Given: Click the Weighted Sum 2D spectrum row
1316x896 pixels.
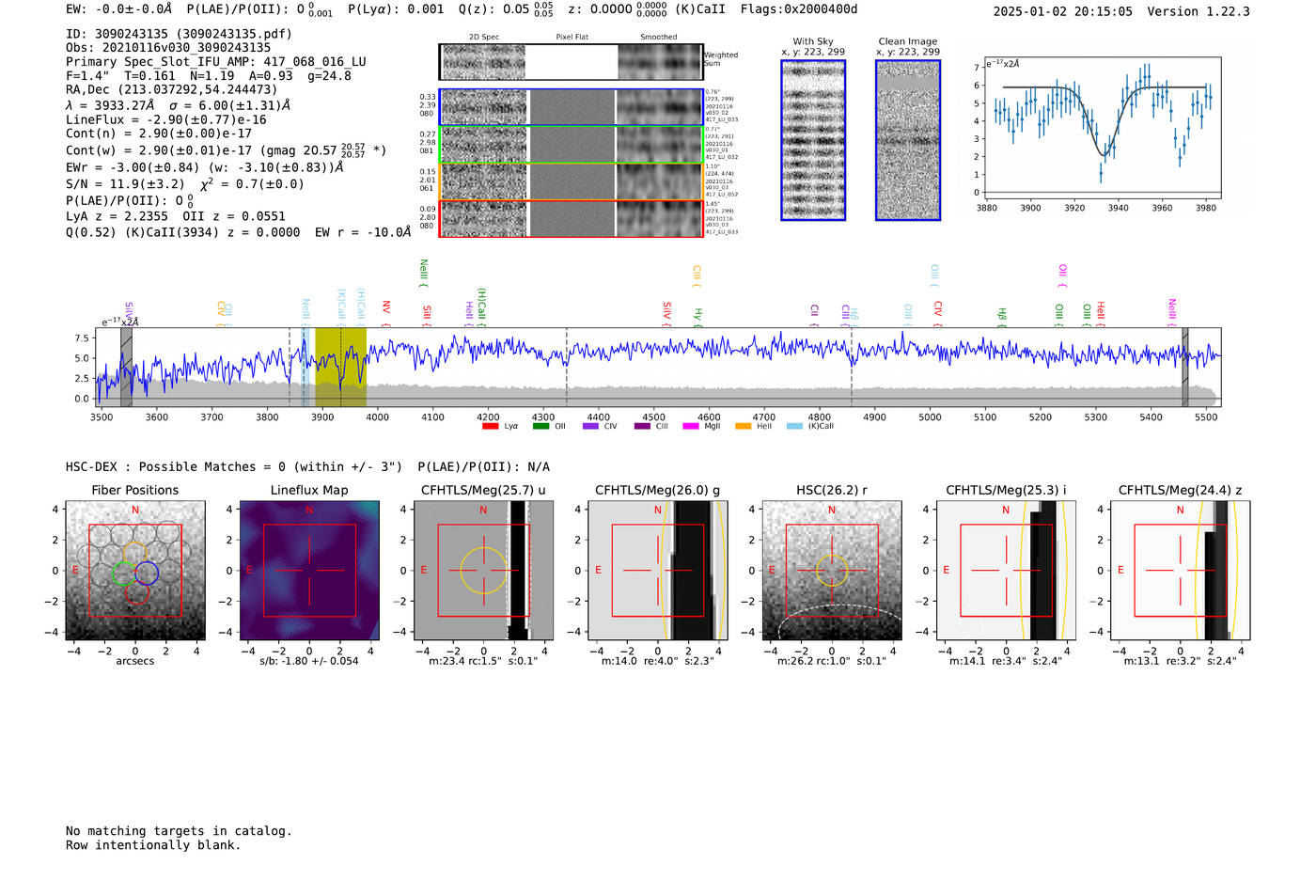Looking at the screenshot, I should tap(571, 62).
